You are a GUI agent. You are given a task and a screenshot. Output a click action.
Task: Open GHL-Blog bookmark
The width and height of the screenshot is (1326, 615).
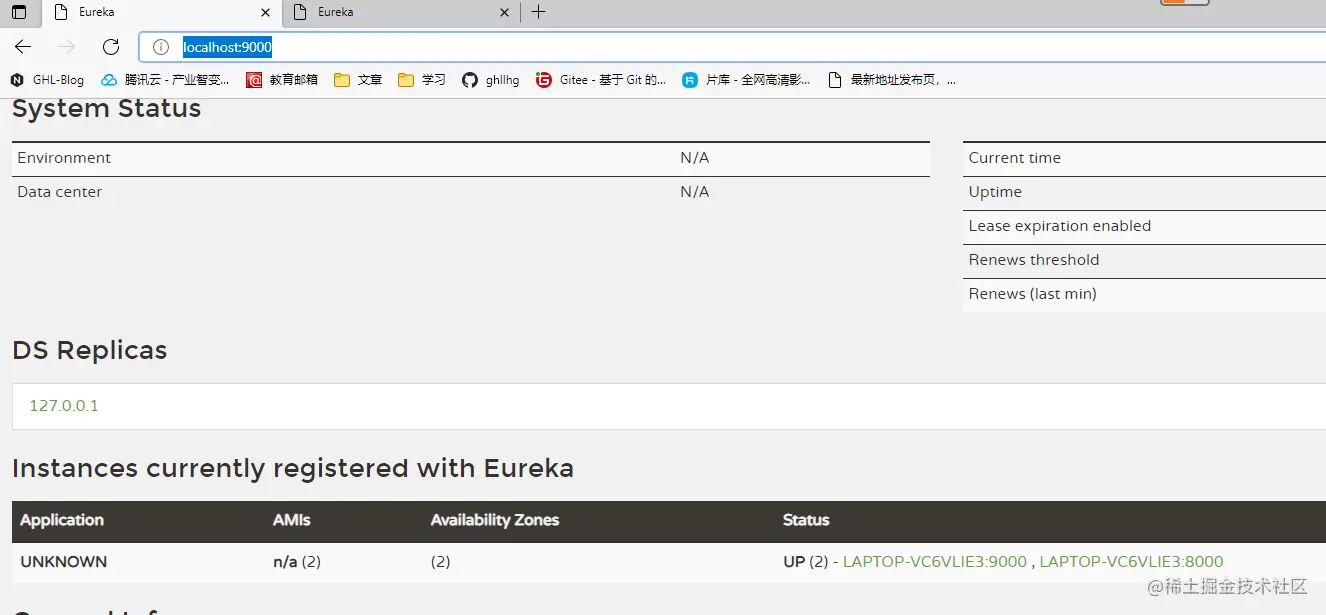48,80
